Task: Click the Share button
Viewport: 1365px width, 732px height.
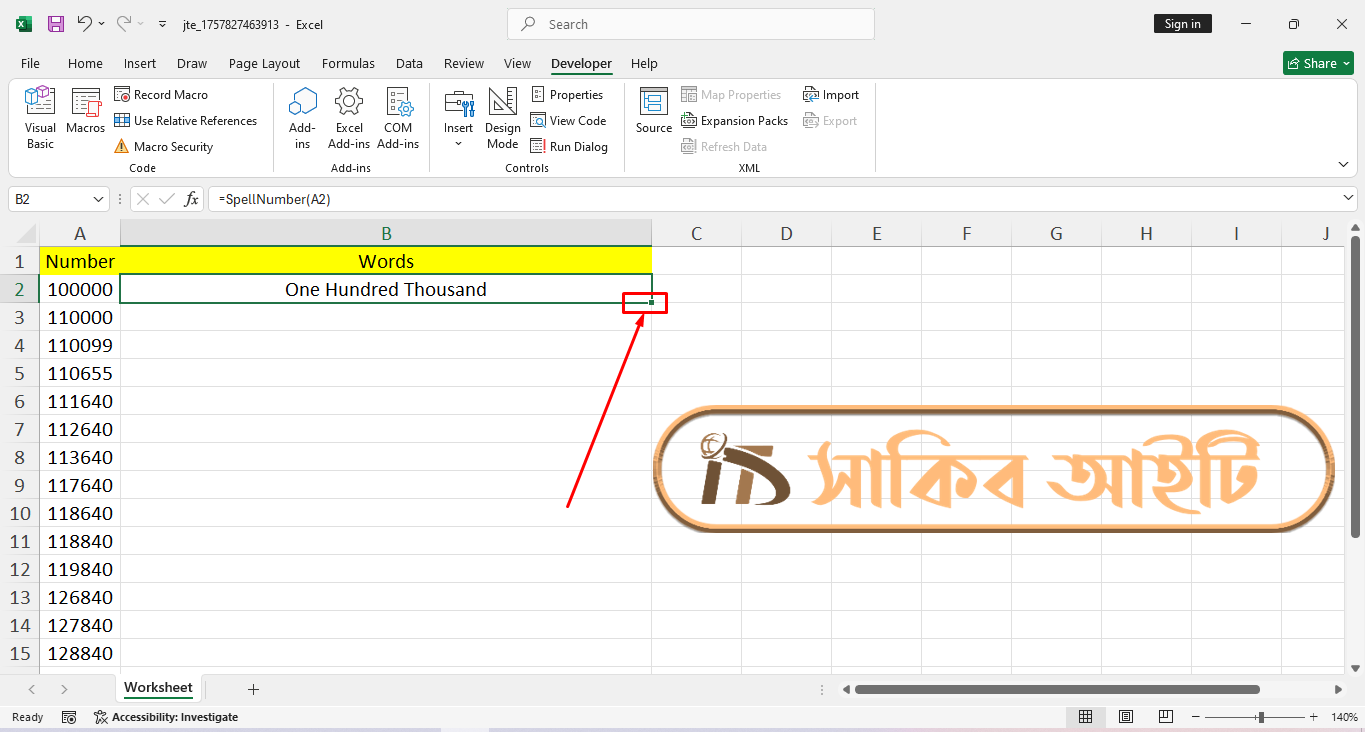Action: [1318, 63]
